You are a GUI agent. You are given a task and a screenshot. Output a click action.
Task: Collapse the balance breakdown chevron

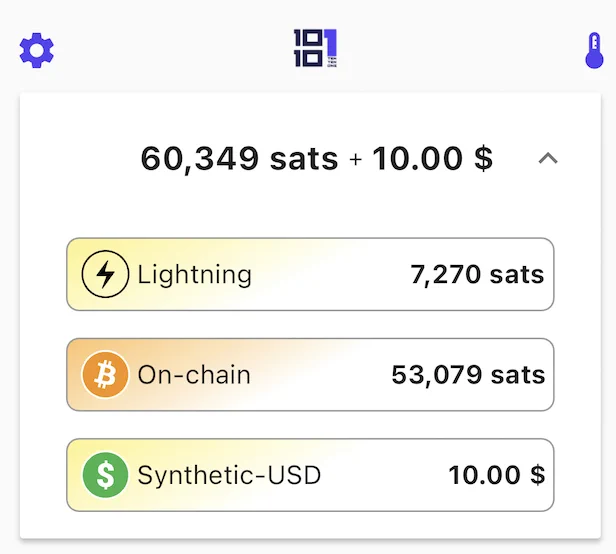coord(547,158)
